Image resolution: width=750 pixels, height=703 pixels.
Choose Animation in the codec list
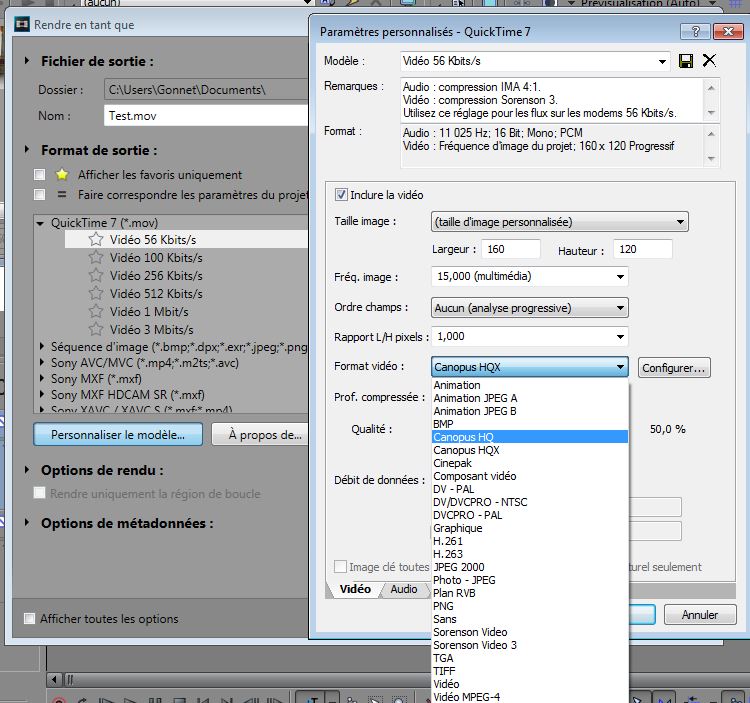[529, 385]
